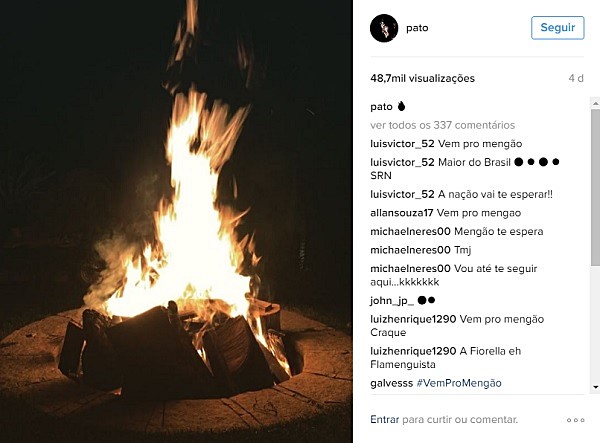Open the #VemProMengão hashtag
Viewport: 600px width, 443px height.
click(459, 383)
